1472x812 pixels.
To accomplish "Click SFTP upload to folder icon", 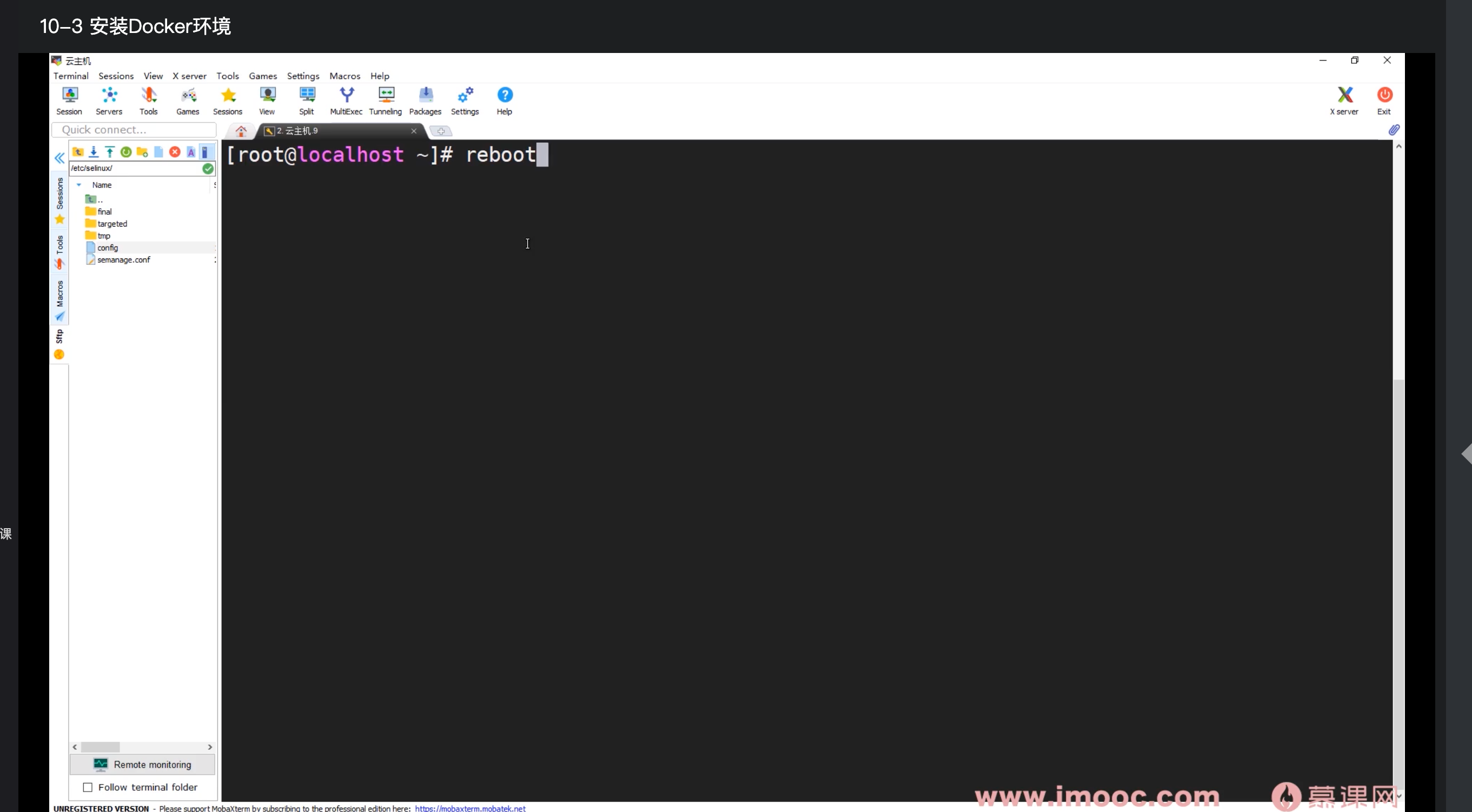I will pyautogui.click(x=110, y=152).
